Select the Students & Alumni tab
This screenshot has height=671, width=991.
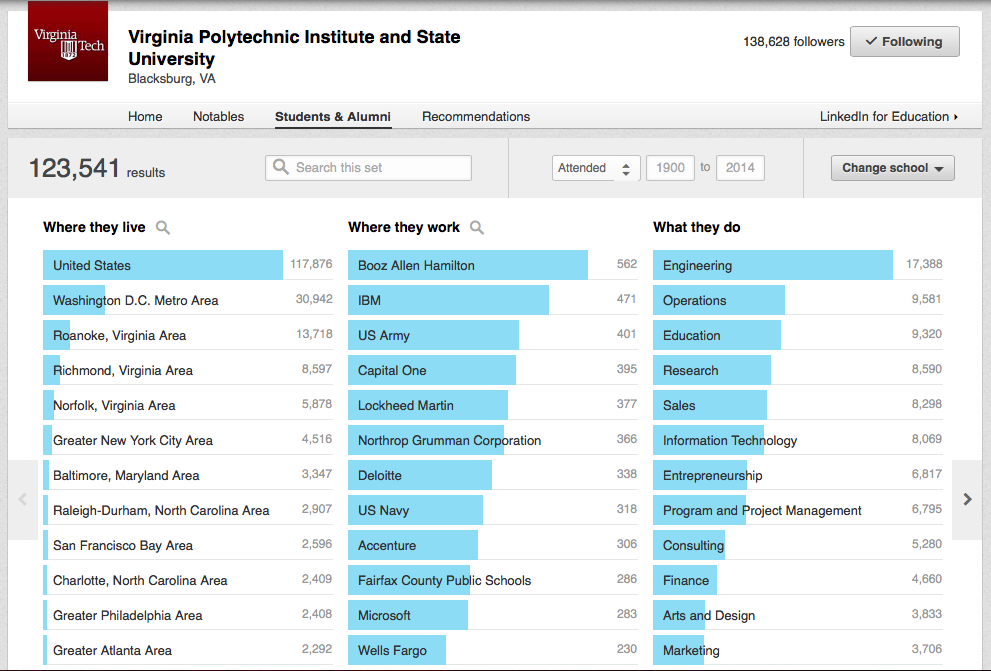(332, 116)
